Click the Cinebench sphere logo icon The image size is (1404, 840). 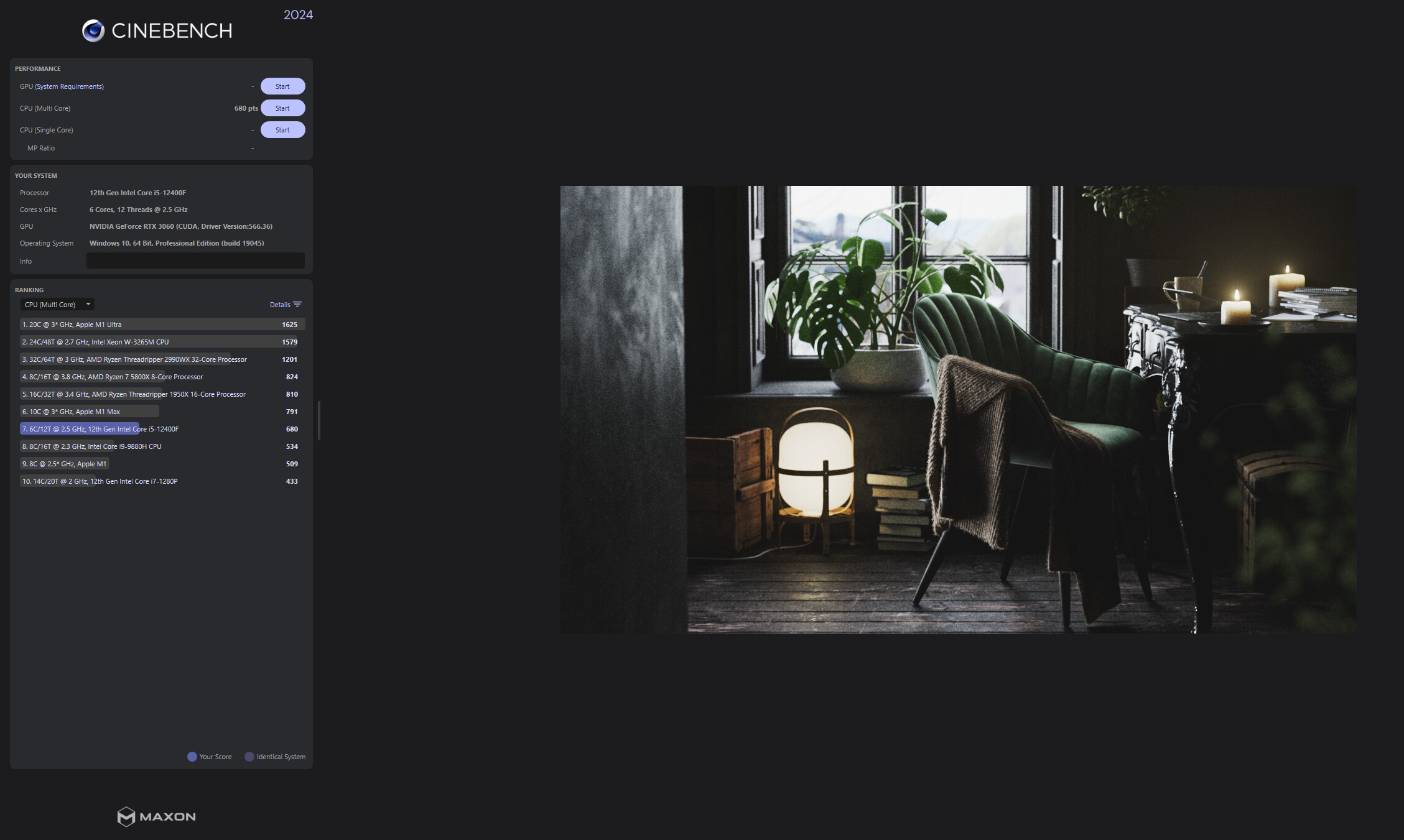tap(93, 30)
